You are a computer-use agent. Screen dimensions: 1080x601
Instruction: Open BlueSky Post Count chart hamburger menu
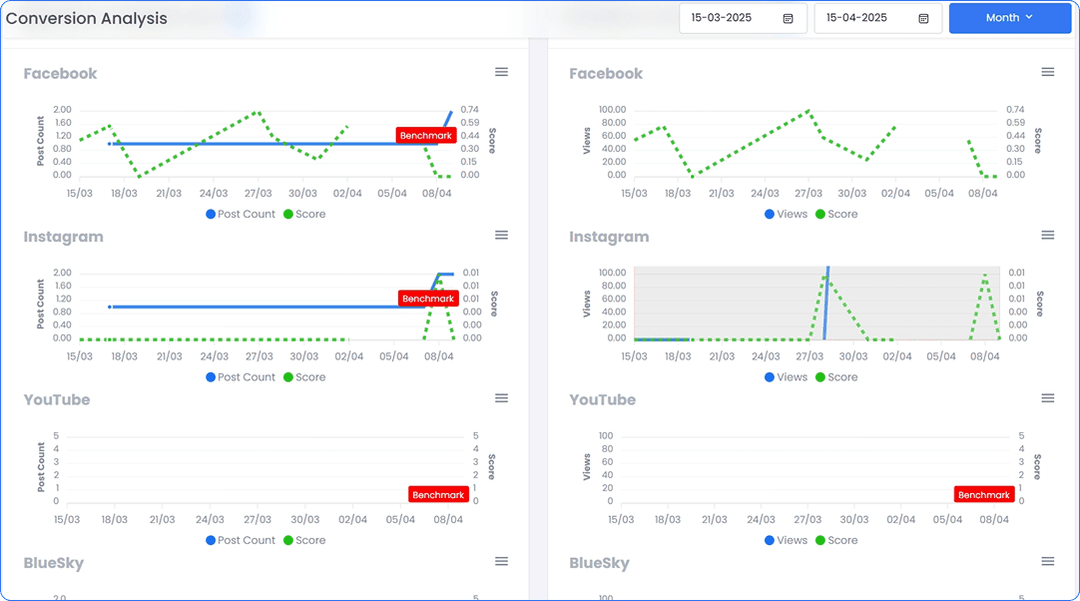[502, 562]
